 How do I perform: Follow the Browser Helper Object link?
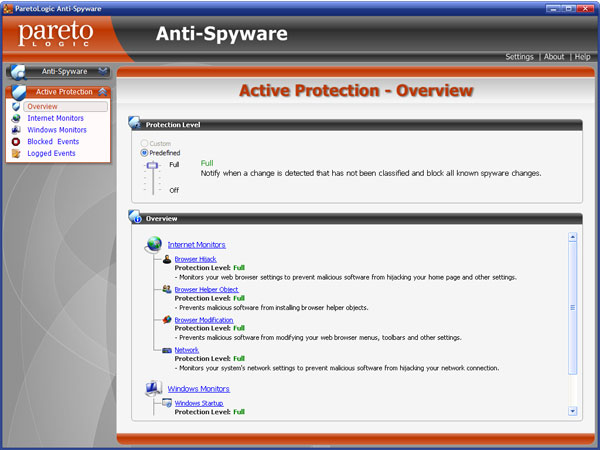207,289
